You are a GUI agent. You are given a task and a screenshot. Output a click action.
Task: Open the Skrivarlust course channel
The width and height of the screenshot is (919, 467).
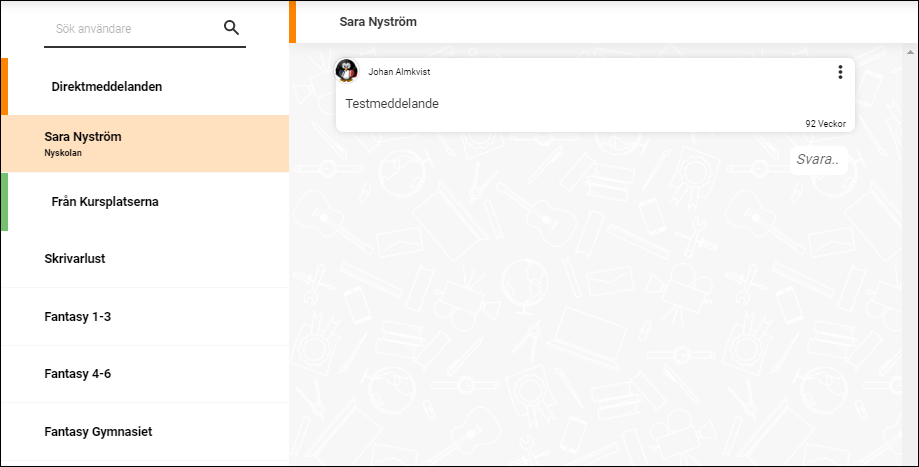145,258
